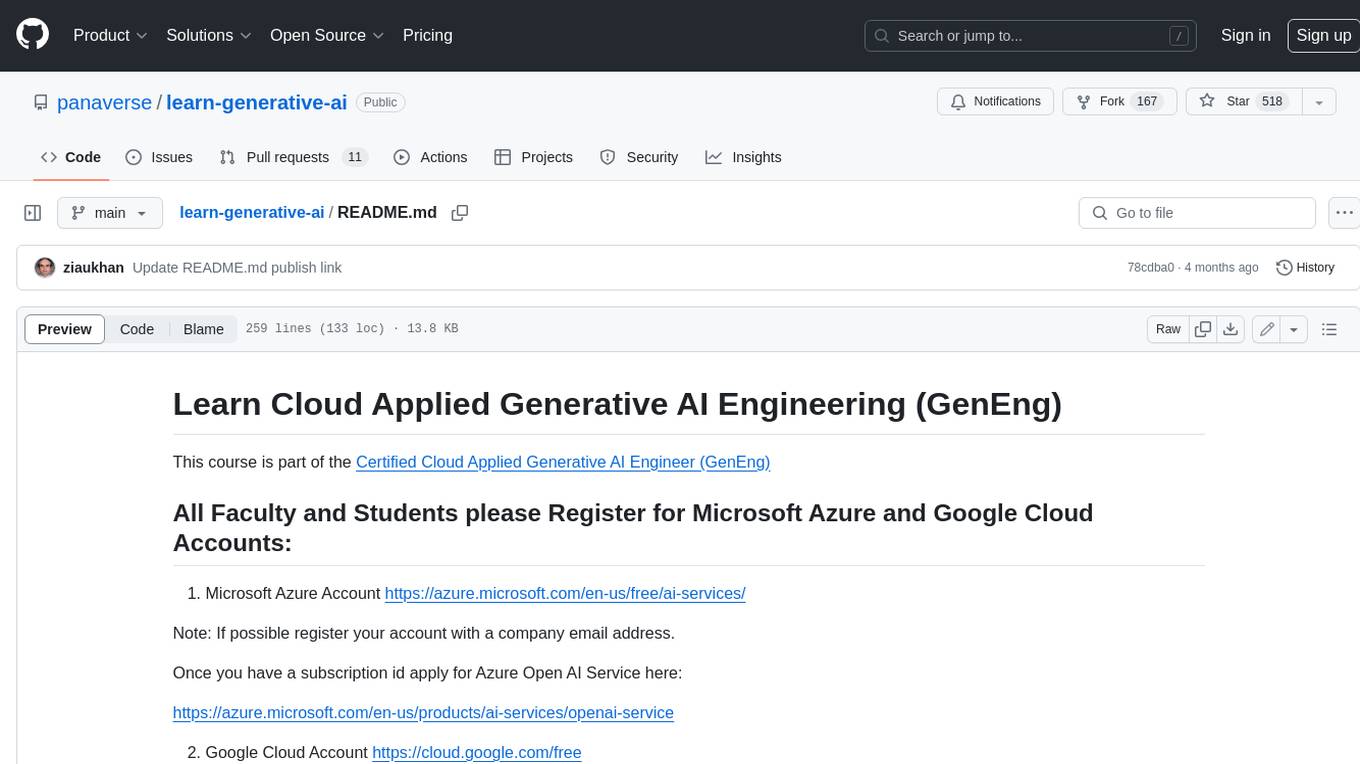Click the Search or jump to field
This screenshot has width=1360, height=764.
coord(1030,35)
